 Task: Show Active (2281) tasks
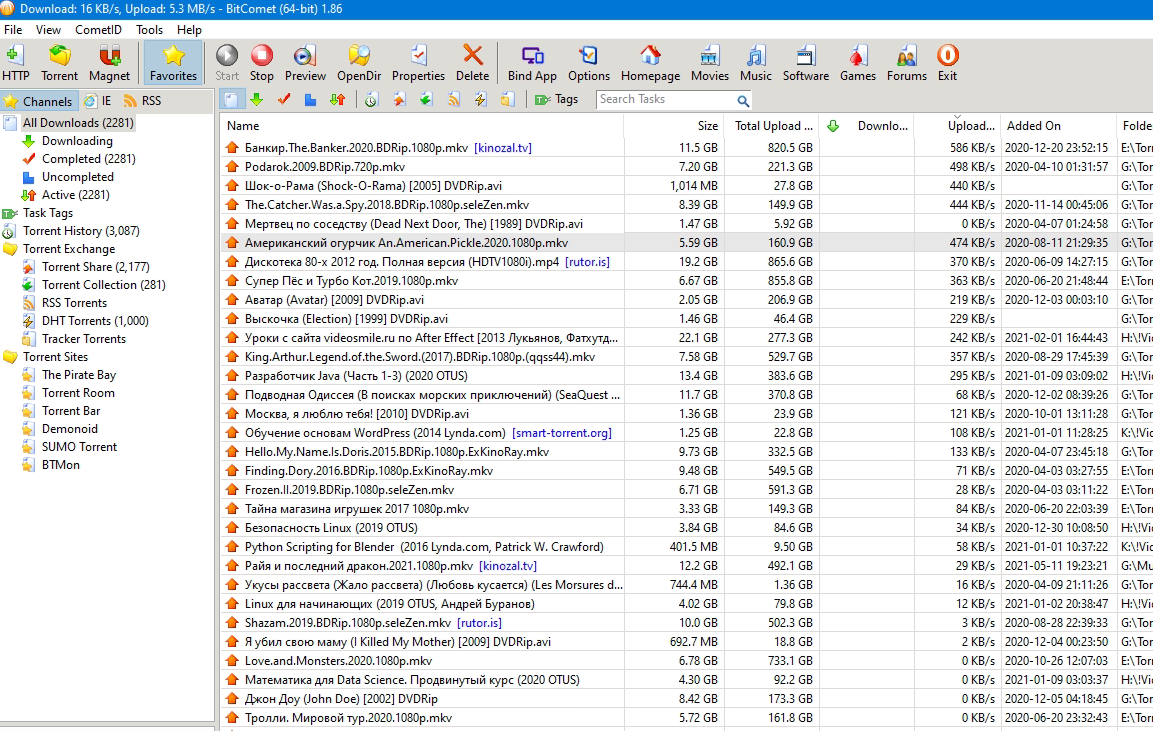(x=76, y=195)
